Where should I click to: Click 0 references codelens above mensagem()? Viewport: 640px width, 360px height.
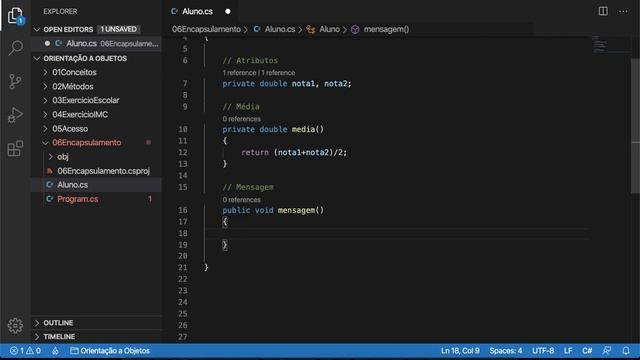click(x=241, y=200)
